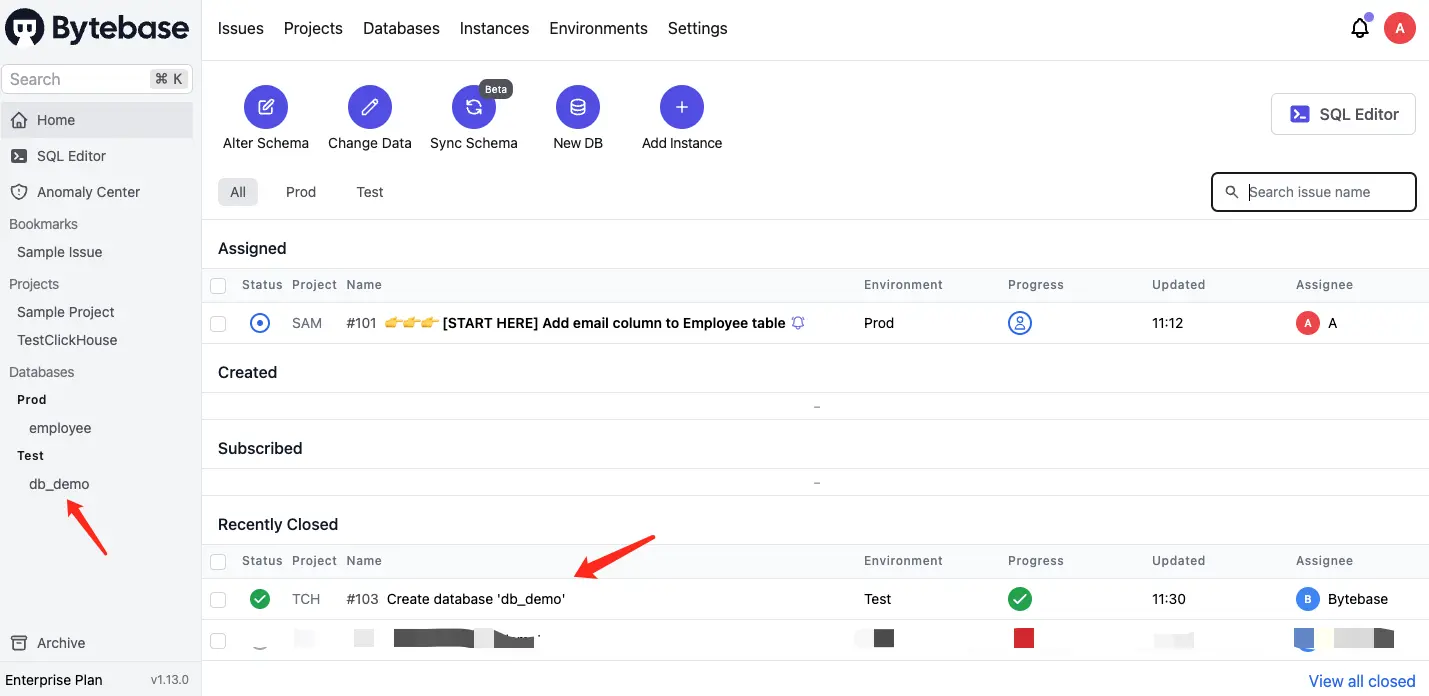Click the New DB database icon

(x=578, y=107)
